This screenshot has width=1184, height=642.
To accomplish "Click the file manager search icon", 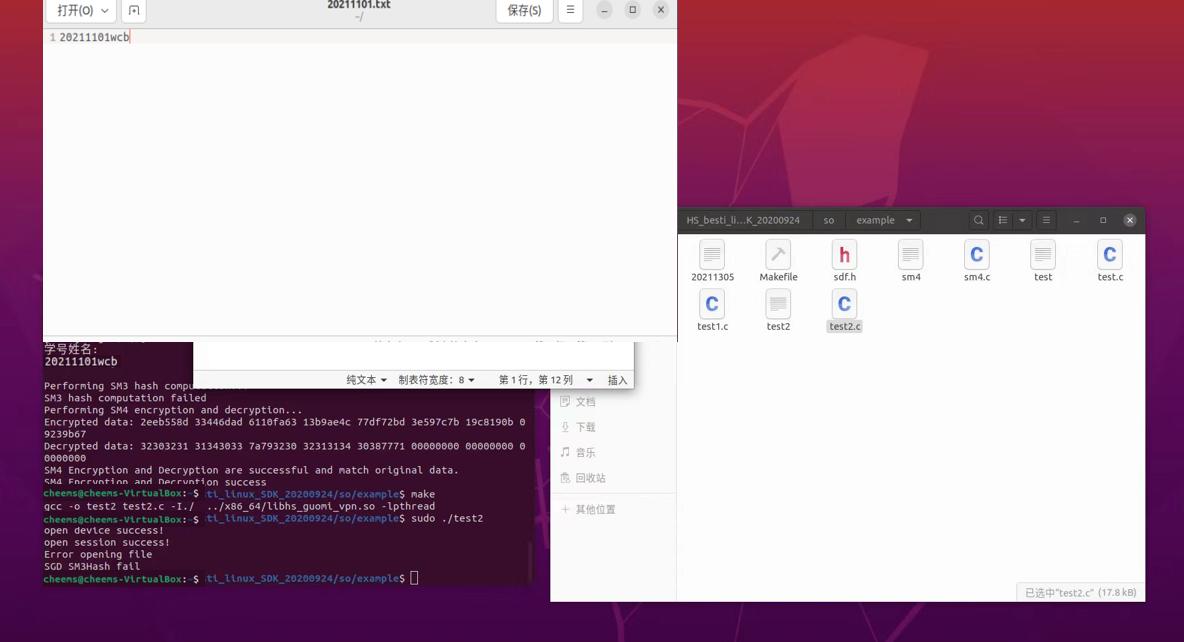I will [x=979, y=221].
